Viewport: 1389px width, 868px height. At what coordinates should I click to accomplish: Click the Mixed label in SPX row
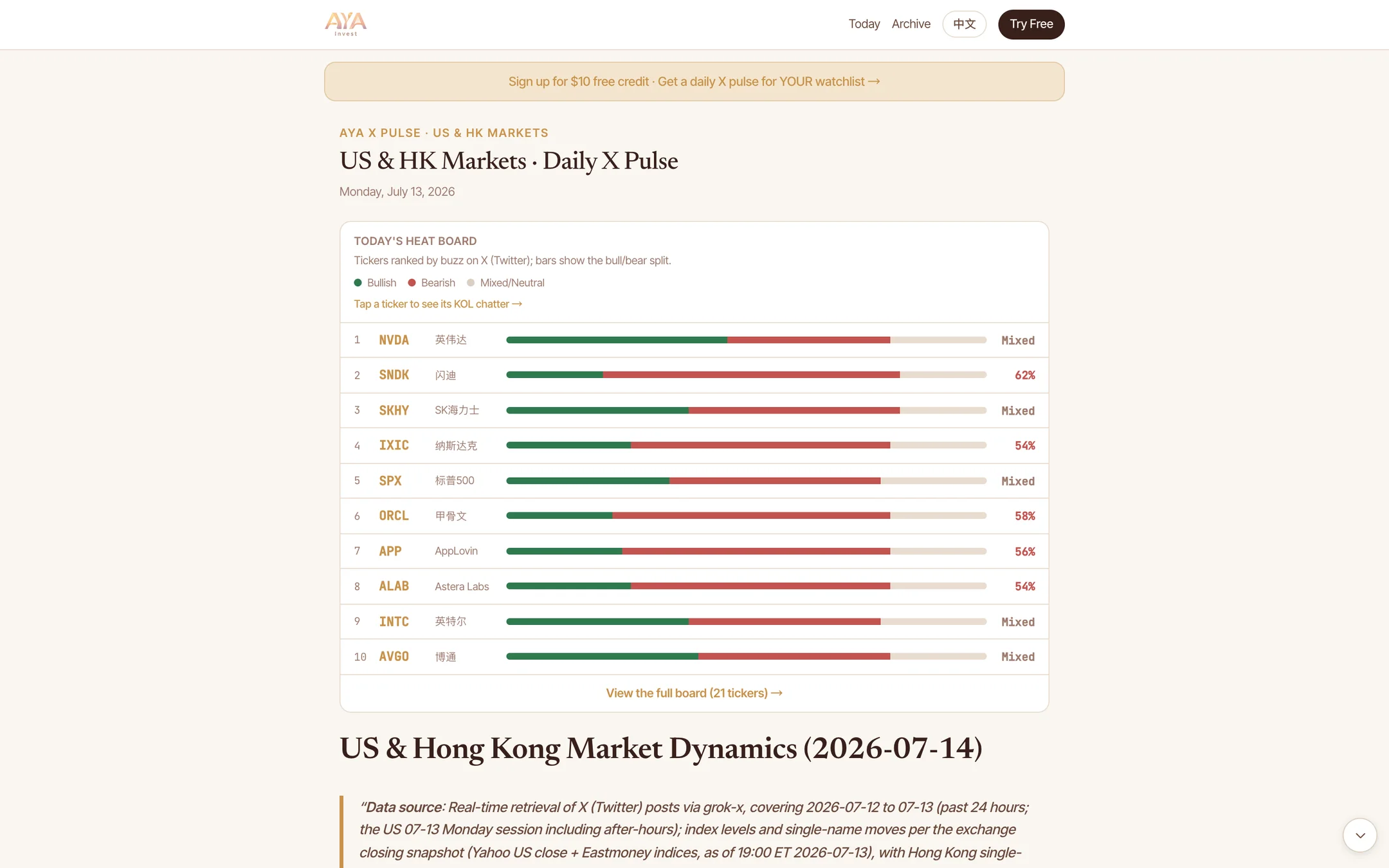[x=1018, y=482]
